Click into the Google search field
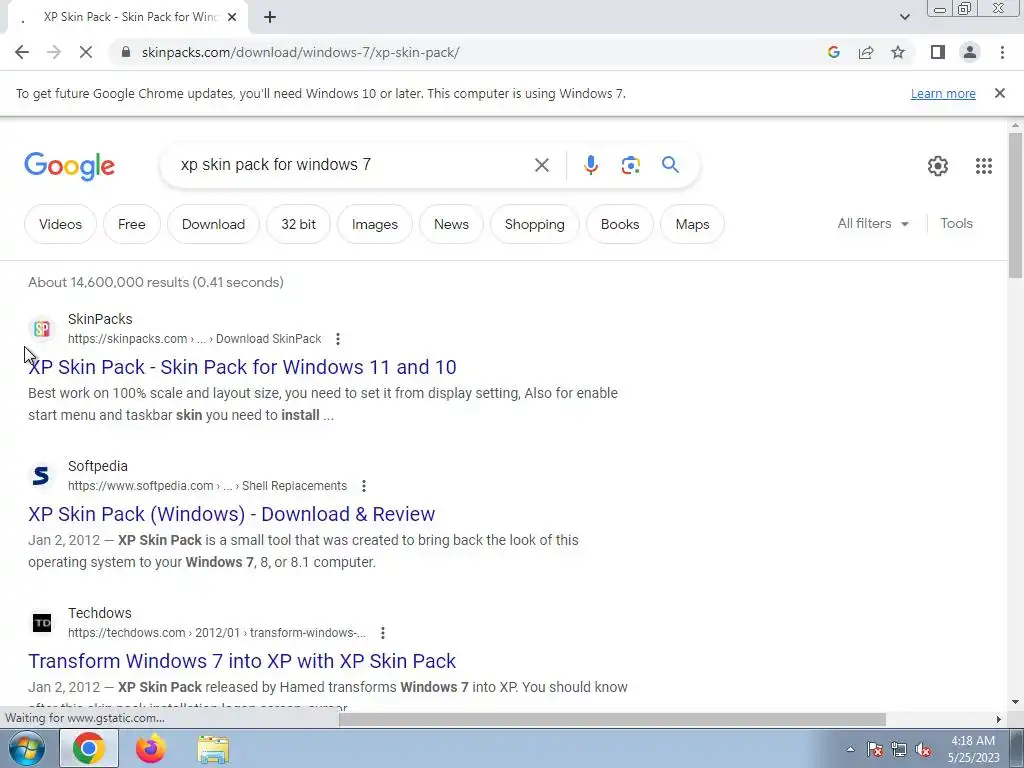 353,165
